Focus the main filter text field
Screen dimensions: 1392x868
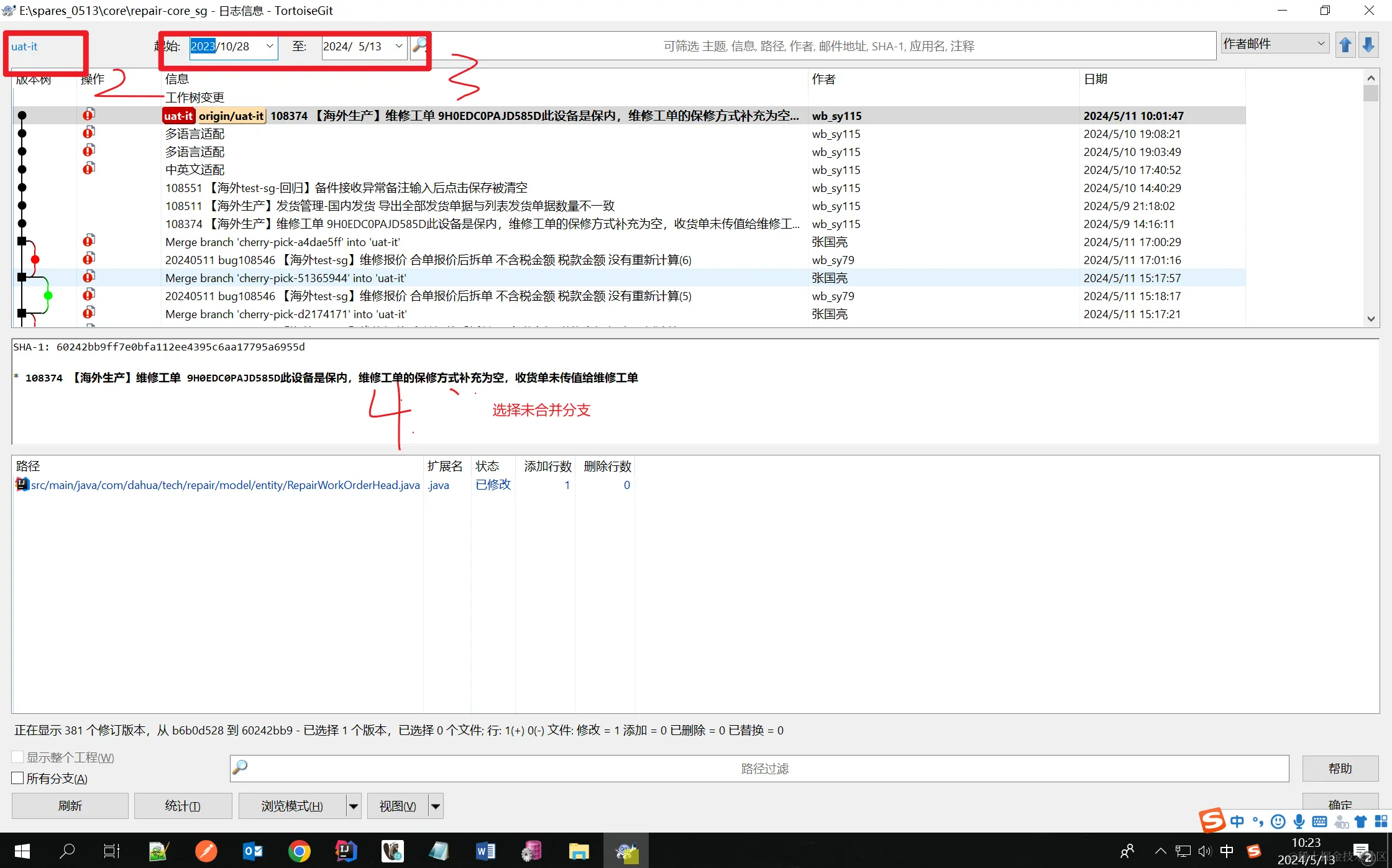coord(819,46)
